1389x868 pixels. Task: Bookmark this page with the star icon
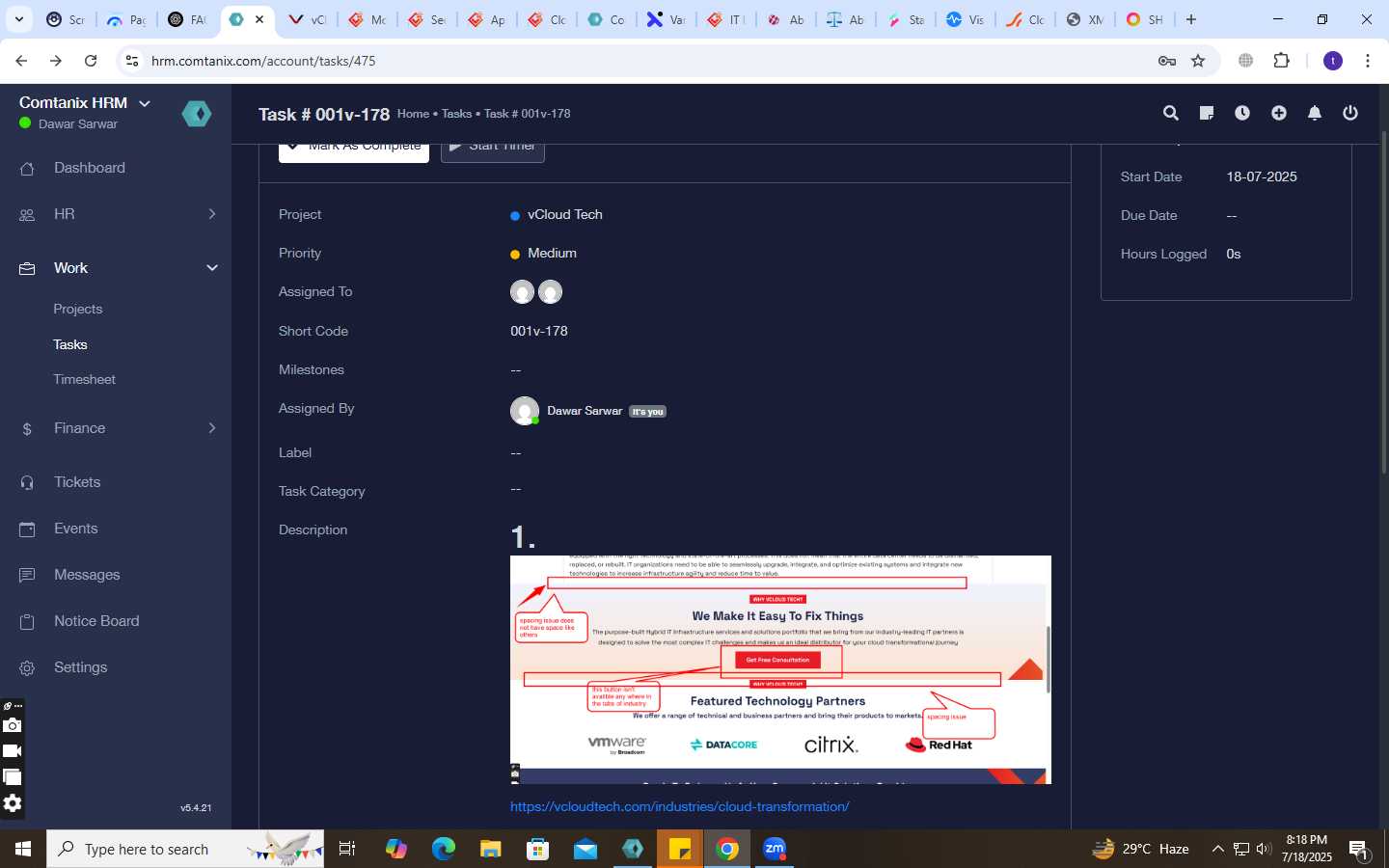pos(1198,61)
